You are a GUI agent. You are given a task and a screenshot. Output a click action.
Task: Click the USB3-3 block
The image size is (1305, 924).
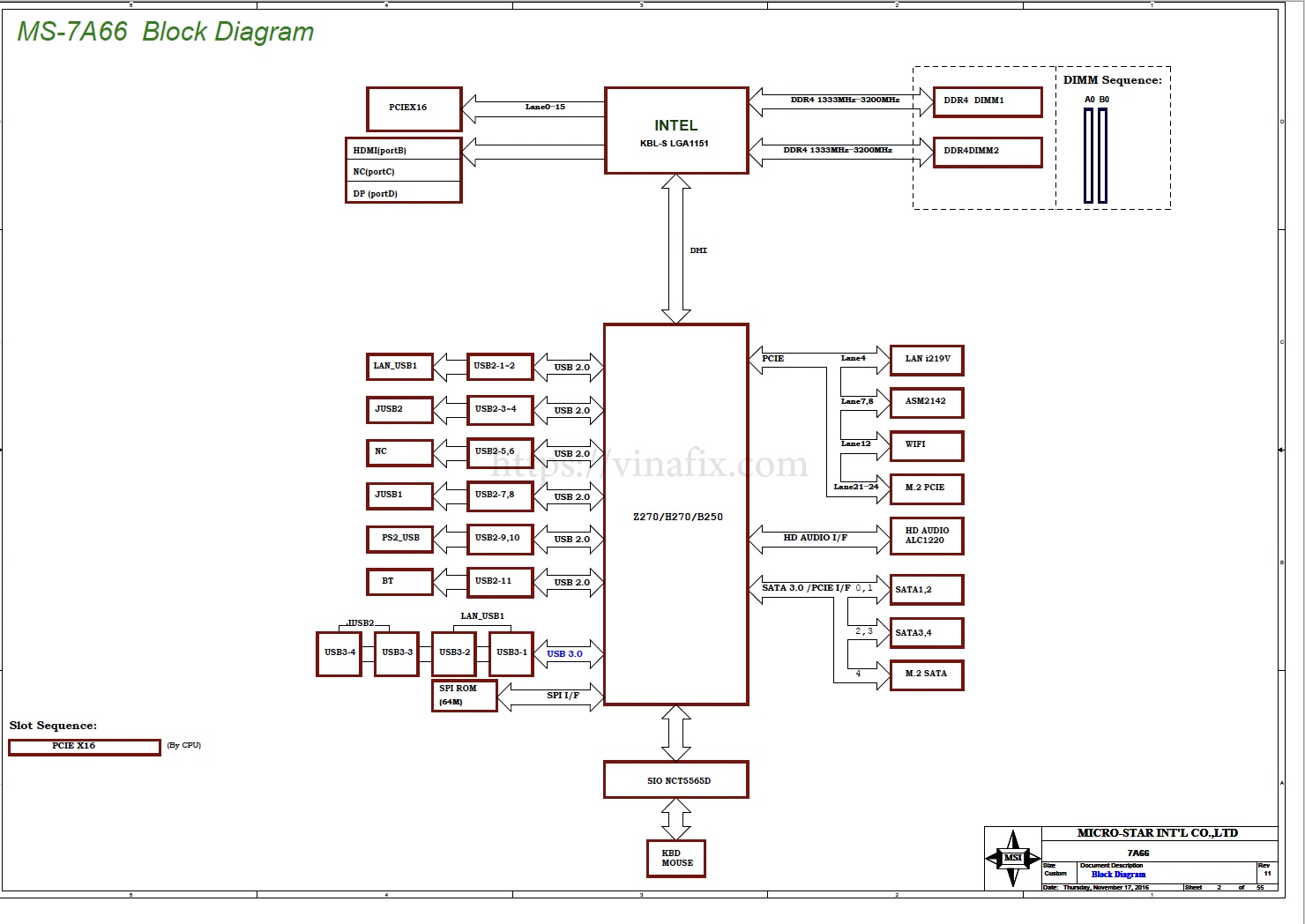pos(397,653)
